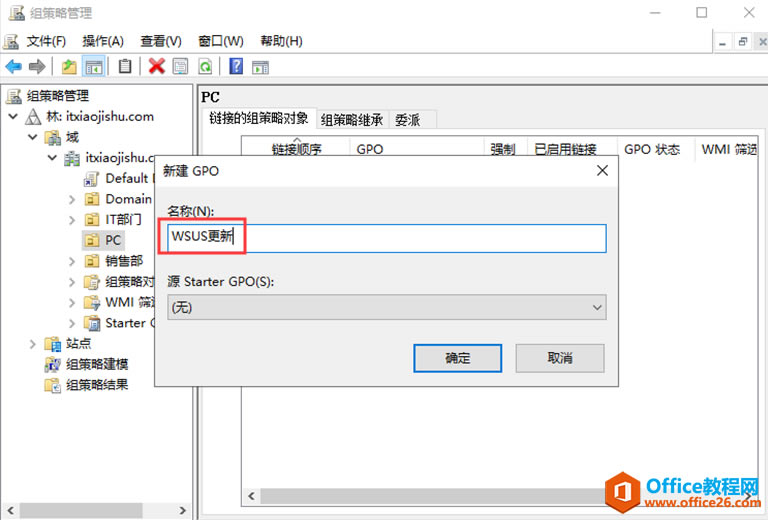768x520 pixels.
Task: Click the Group Policy Management app icon in title bar
Action: point(16,13)
